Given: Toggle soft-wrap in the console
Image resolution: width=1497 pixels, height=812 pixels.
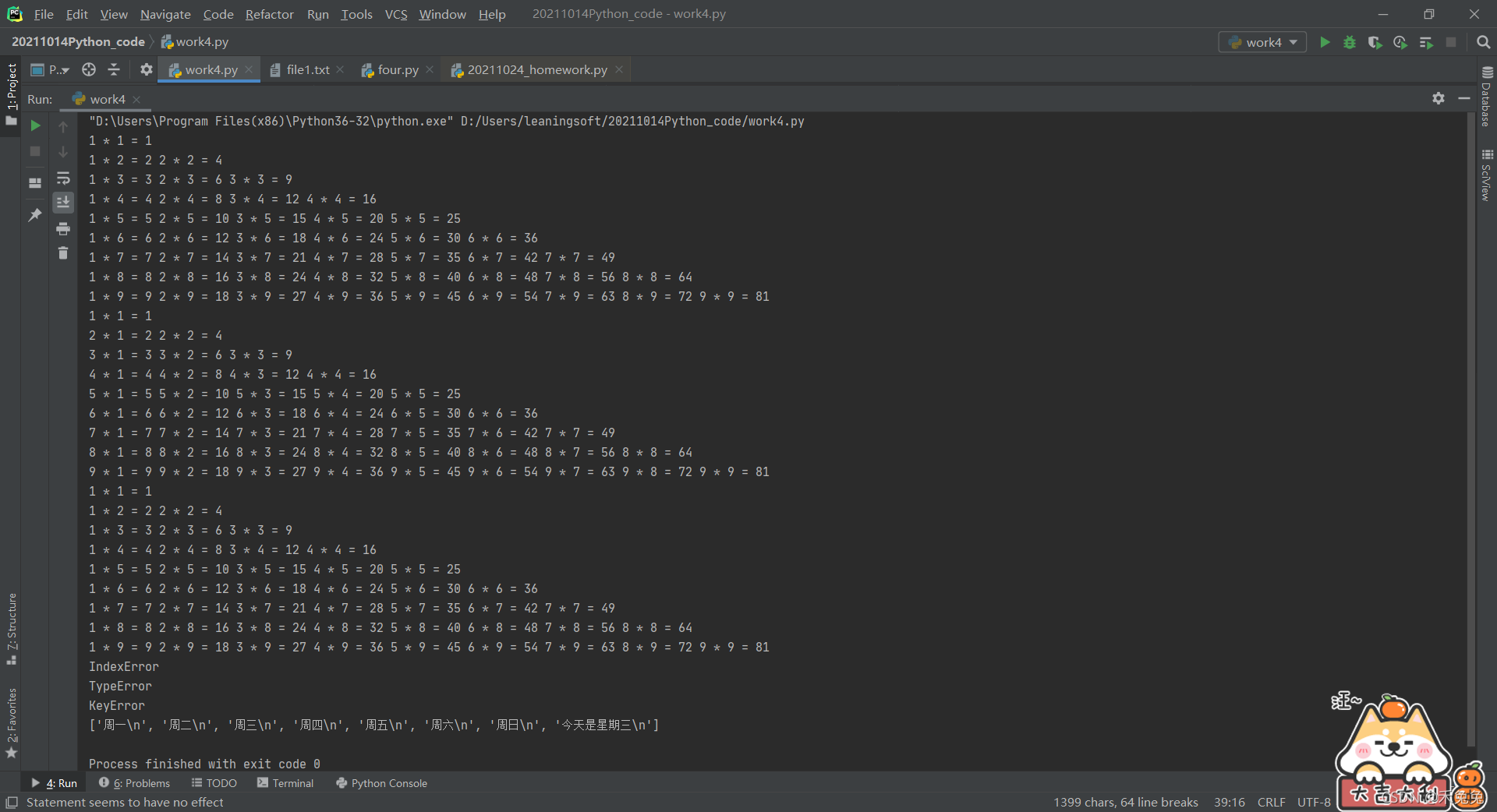Looking at the screenshot, I should coord(63,178).
